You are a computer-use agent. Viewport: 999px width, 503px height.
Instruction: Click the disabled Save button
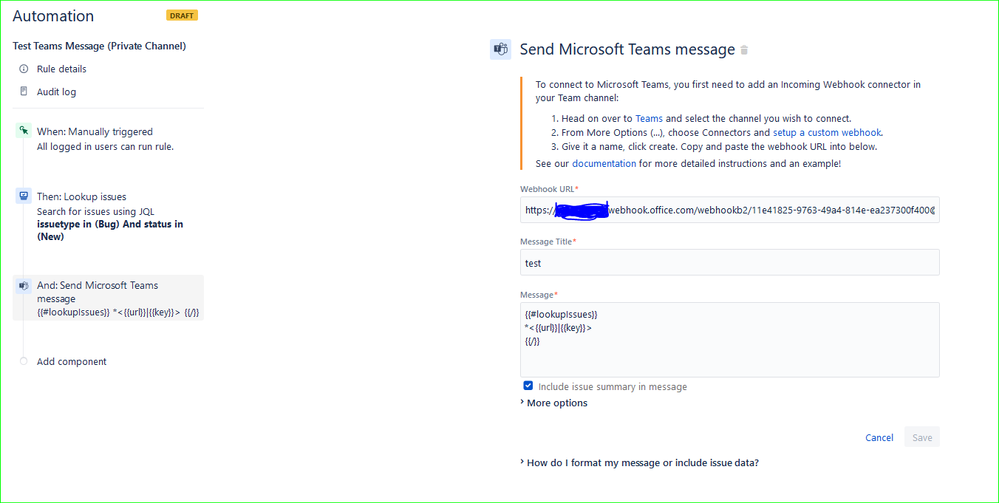tap(922, 437)
